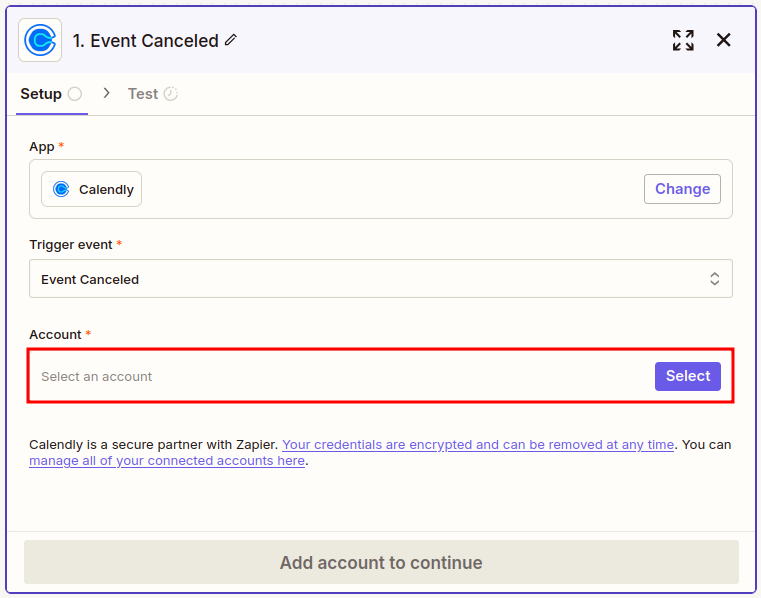Click the purple Select account button
Image resolution: width=761 pixels, height=598 pixels.
688,376
